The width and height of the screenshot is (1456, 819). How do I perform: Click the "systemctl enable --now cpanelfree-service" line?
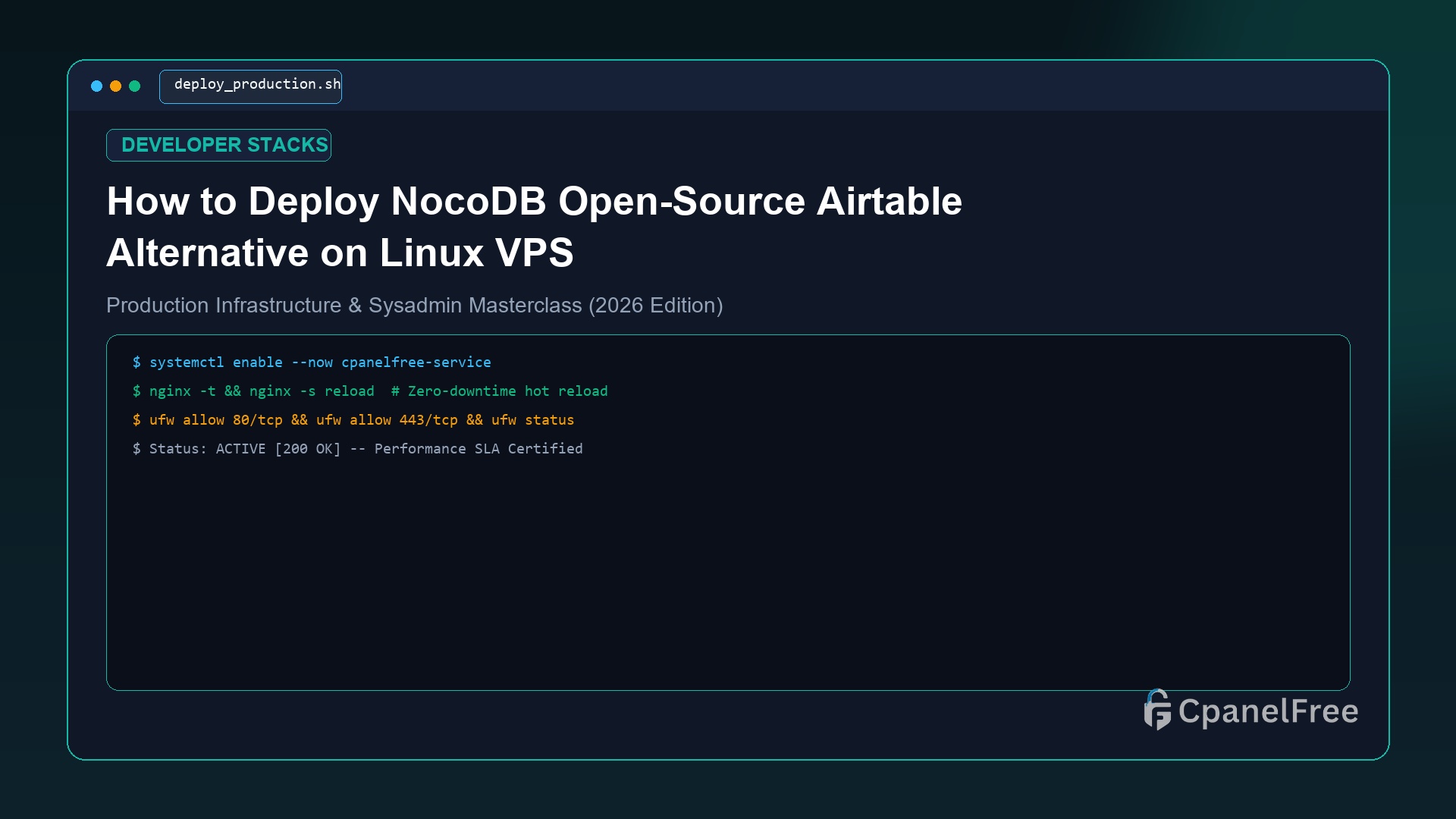312,362
